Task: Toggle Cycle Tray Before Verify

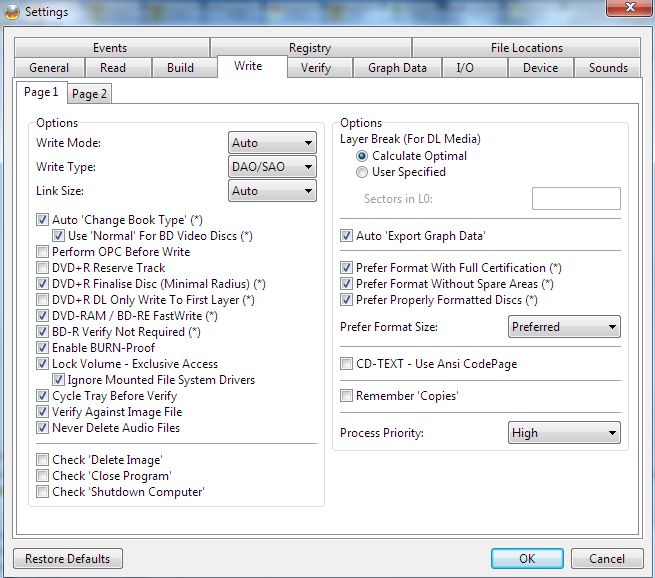Action: [42, 395]
